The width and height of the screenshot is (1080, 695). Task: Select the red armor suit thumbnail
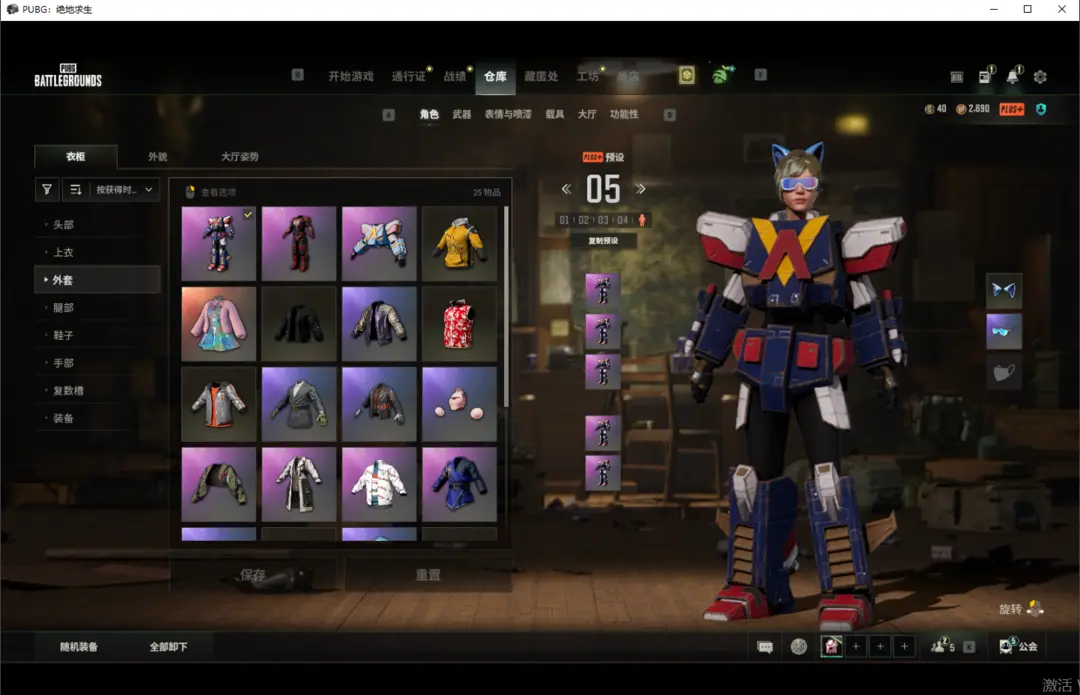(298, 243)
